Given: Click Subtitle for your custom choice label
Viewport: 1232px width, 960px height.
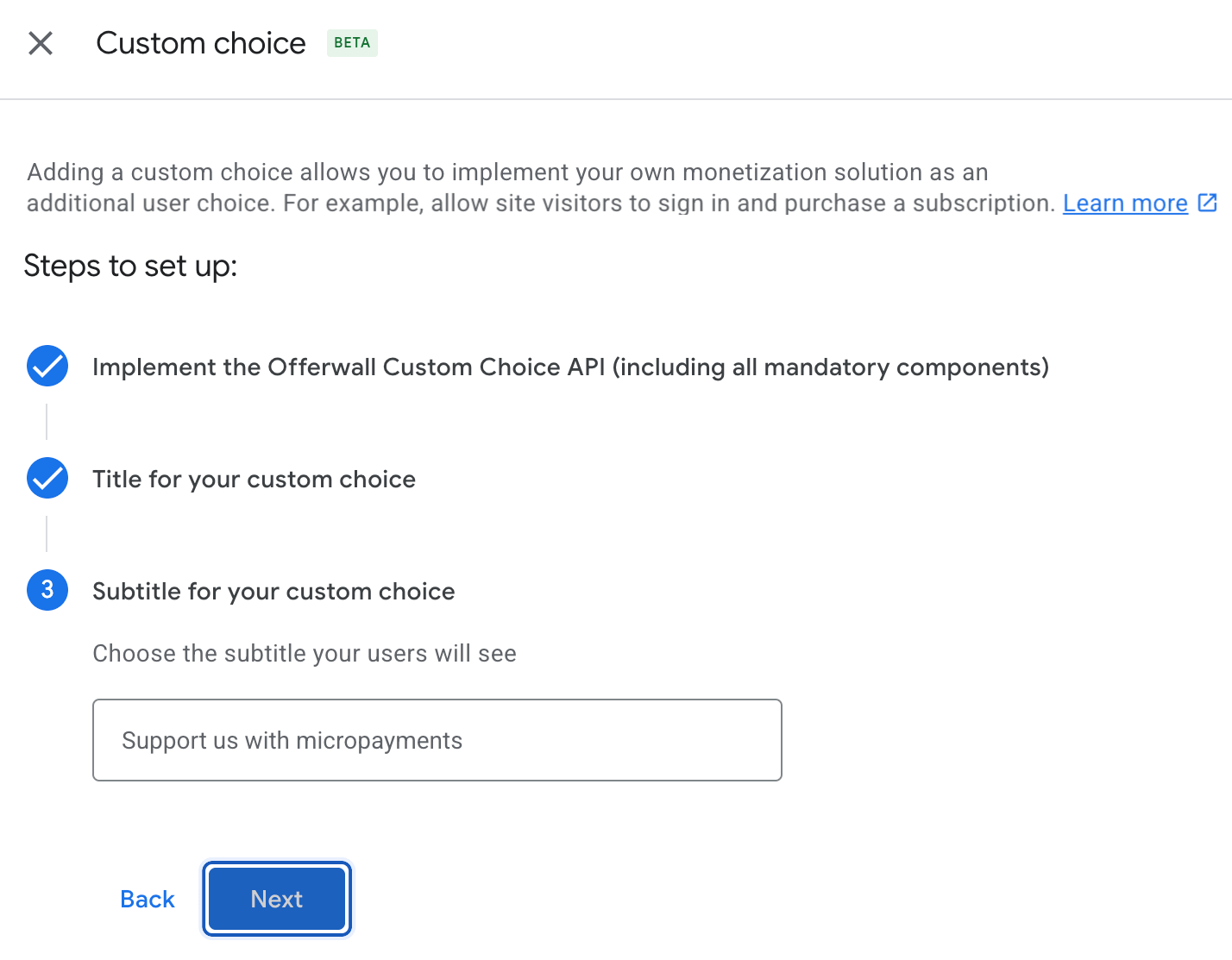Looking at the screenshot, I should (x=273, y=591).
